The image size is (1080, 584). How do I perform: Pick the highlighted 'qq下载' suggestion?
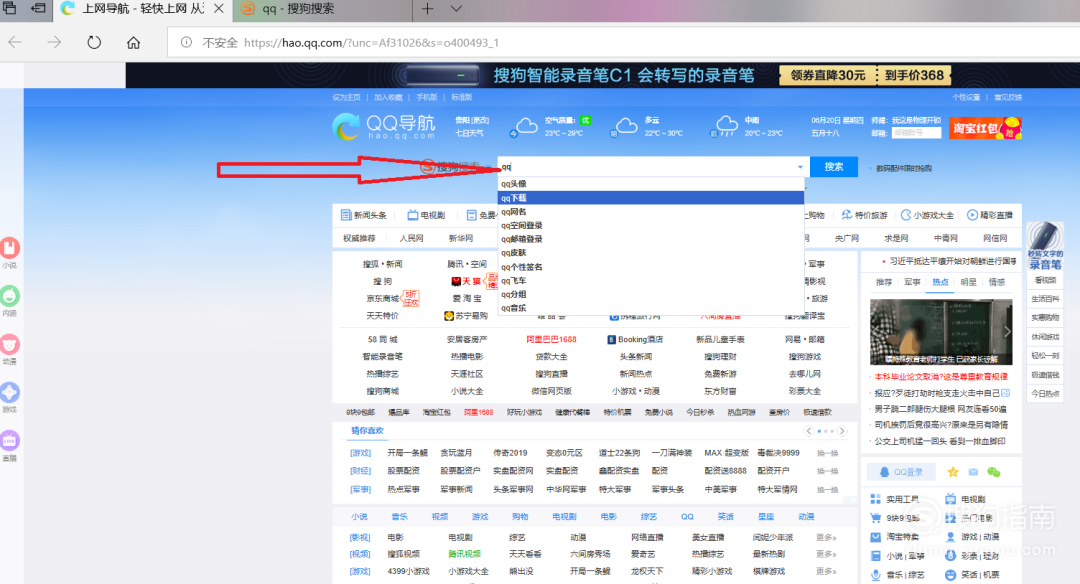pyautogui.click(x=651, y=198)
